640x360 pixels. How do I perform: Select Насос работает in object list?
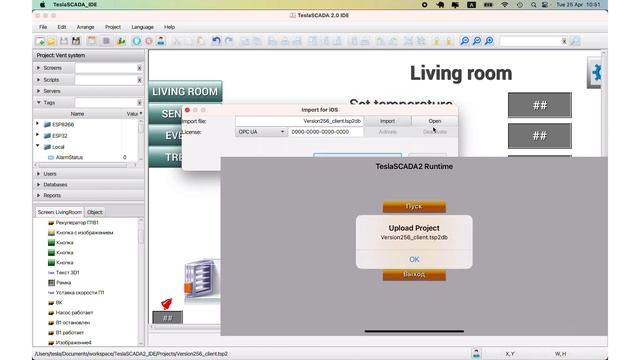coord(71,312)
